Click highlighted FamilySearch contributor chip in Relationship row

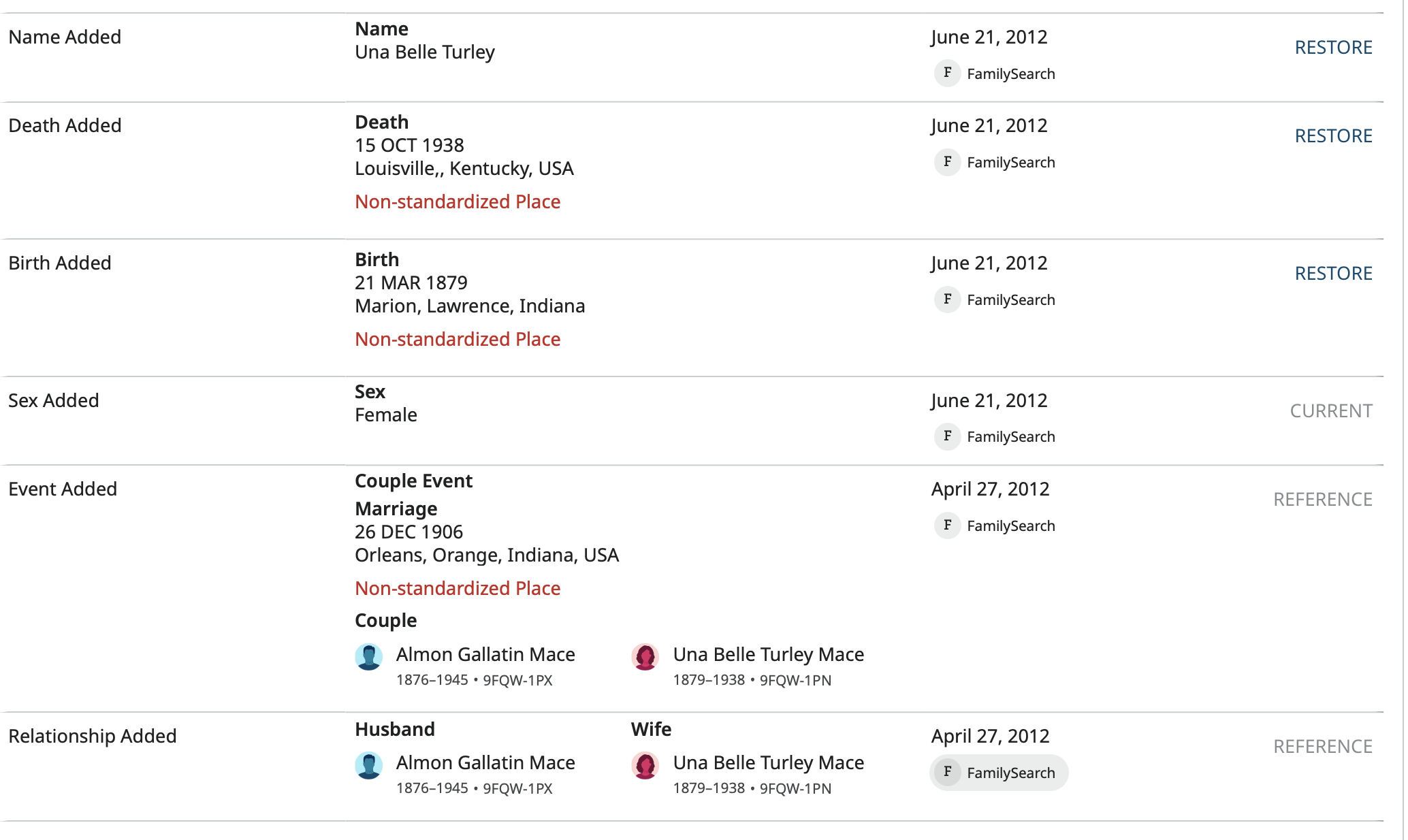point(998,773)
